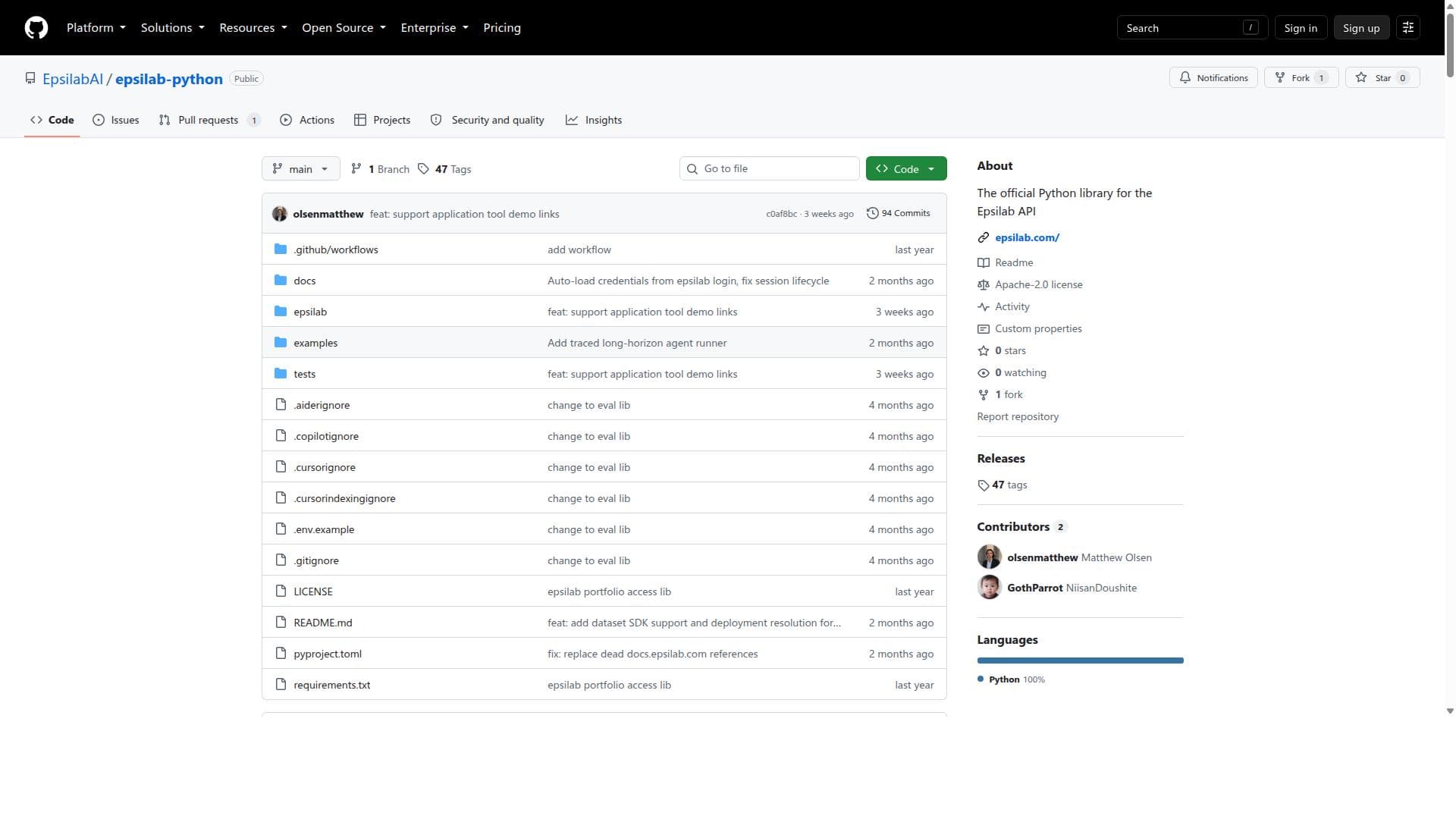Screen dimensions: 1456x819
Task: Open GothParrot contributor avatar
Action: 990,588
